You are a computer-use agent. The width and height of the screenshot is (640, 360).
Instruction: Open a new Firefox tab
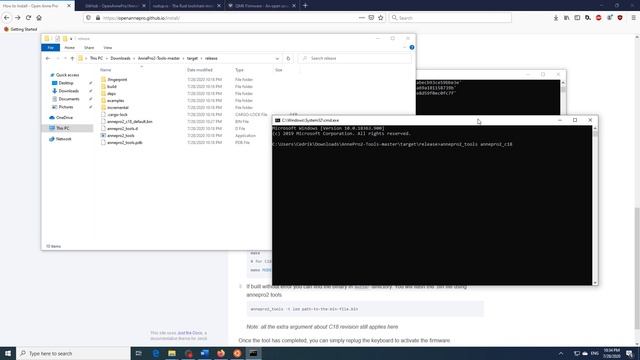coord(305,6)
